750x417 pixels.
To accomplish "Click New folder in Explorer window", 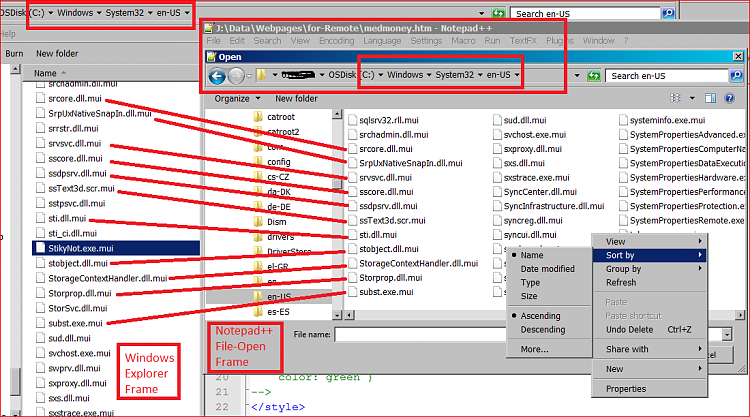I will (57, 54).
